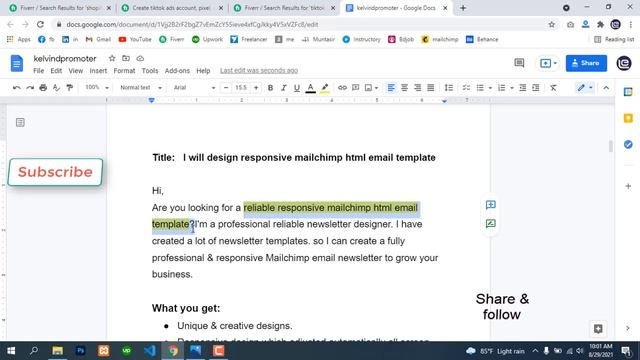Viewport: 640px width, 360px height.
Task: Decrease font size with minus button
Action: tap(226, 87)
